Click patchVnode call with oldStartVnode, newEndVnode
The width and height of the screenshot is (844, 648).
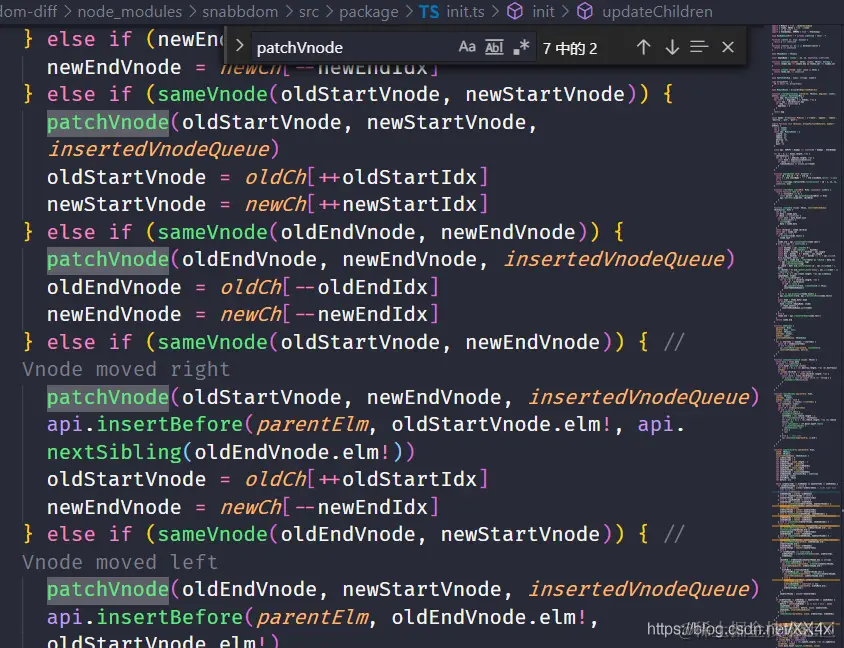pos(403,397)
